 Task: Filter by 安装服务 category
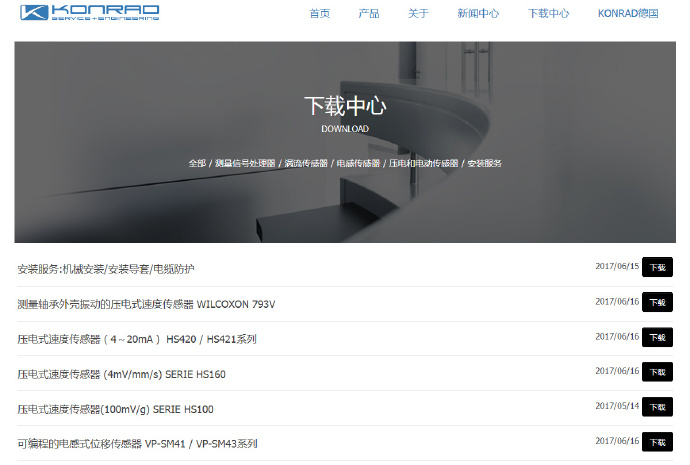(x=484, y=163)
